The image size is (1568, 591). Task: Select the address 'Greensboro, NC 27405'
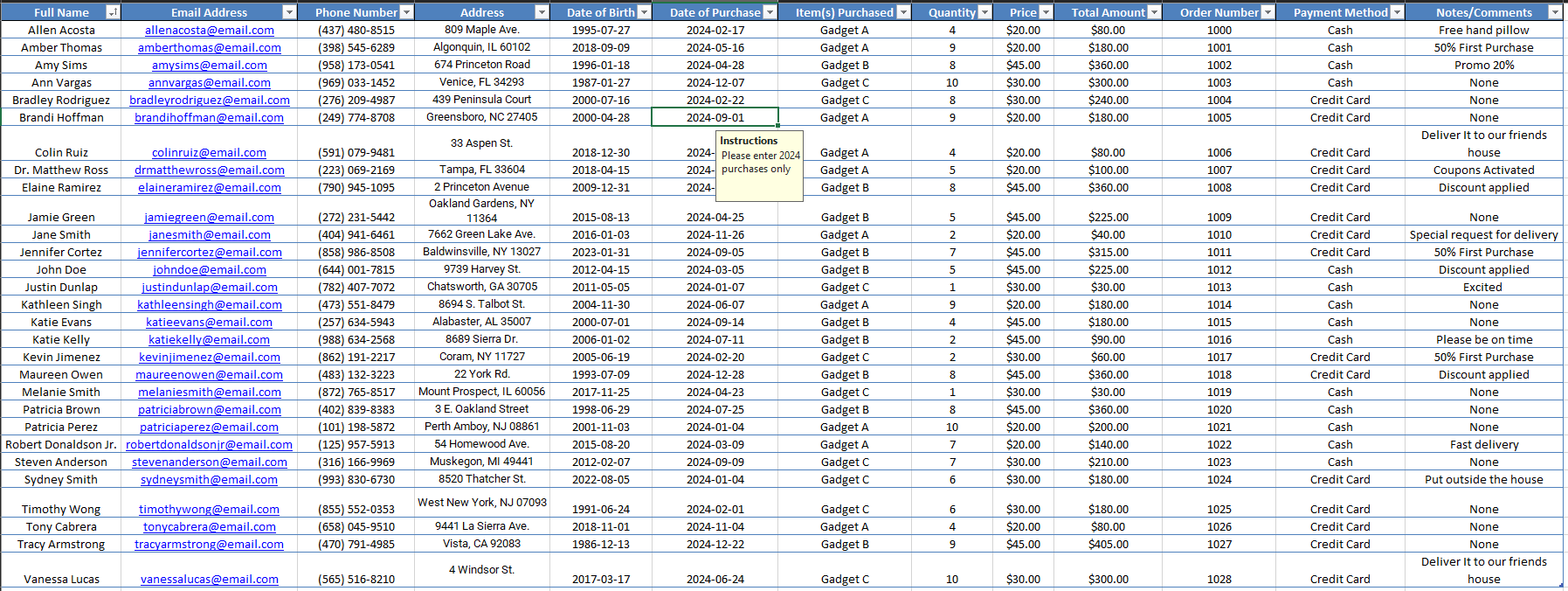(482, 117)
